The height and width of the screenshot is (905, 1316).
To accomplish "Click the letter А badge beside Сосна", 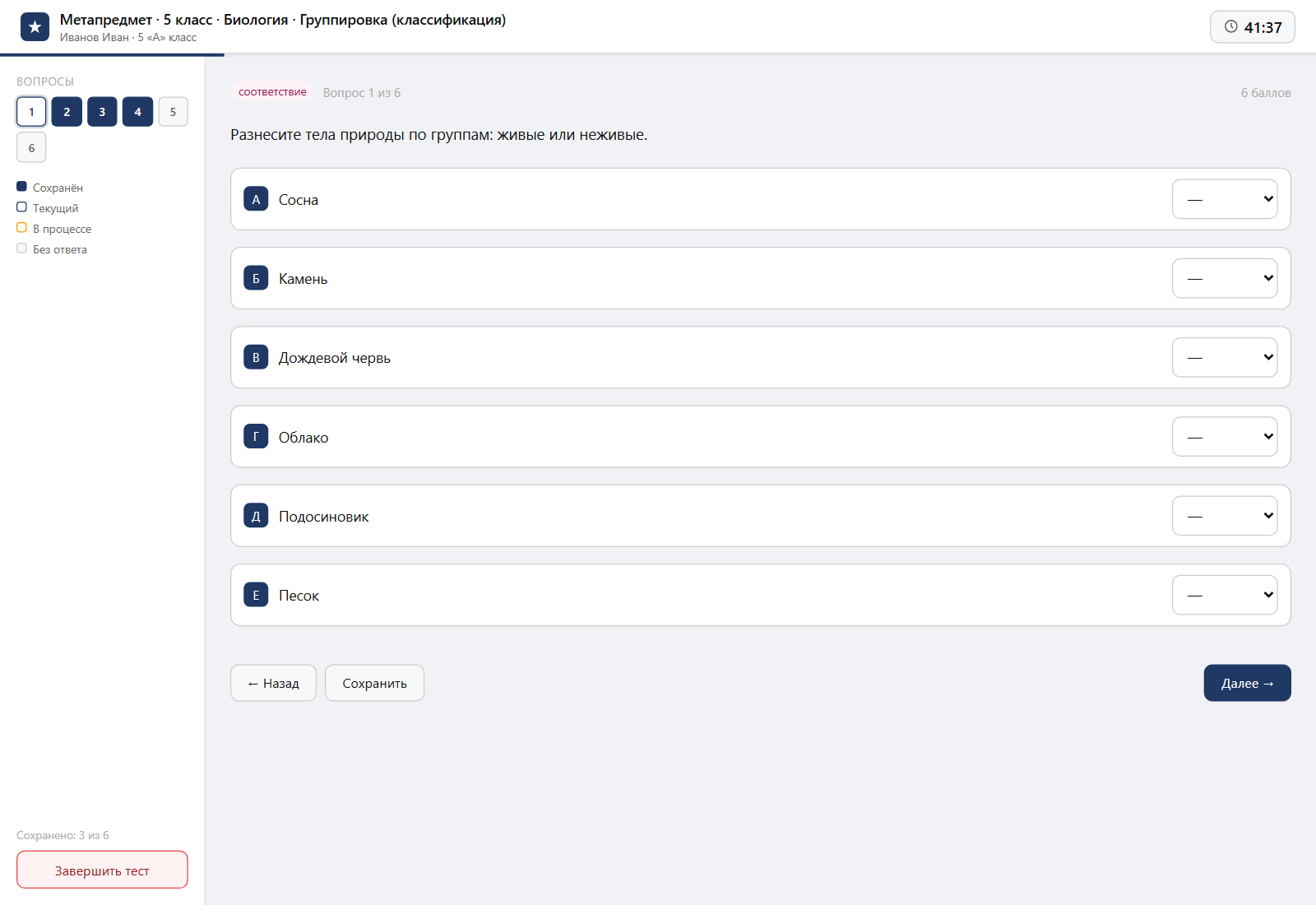I will [256, 199].
